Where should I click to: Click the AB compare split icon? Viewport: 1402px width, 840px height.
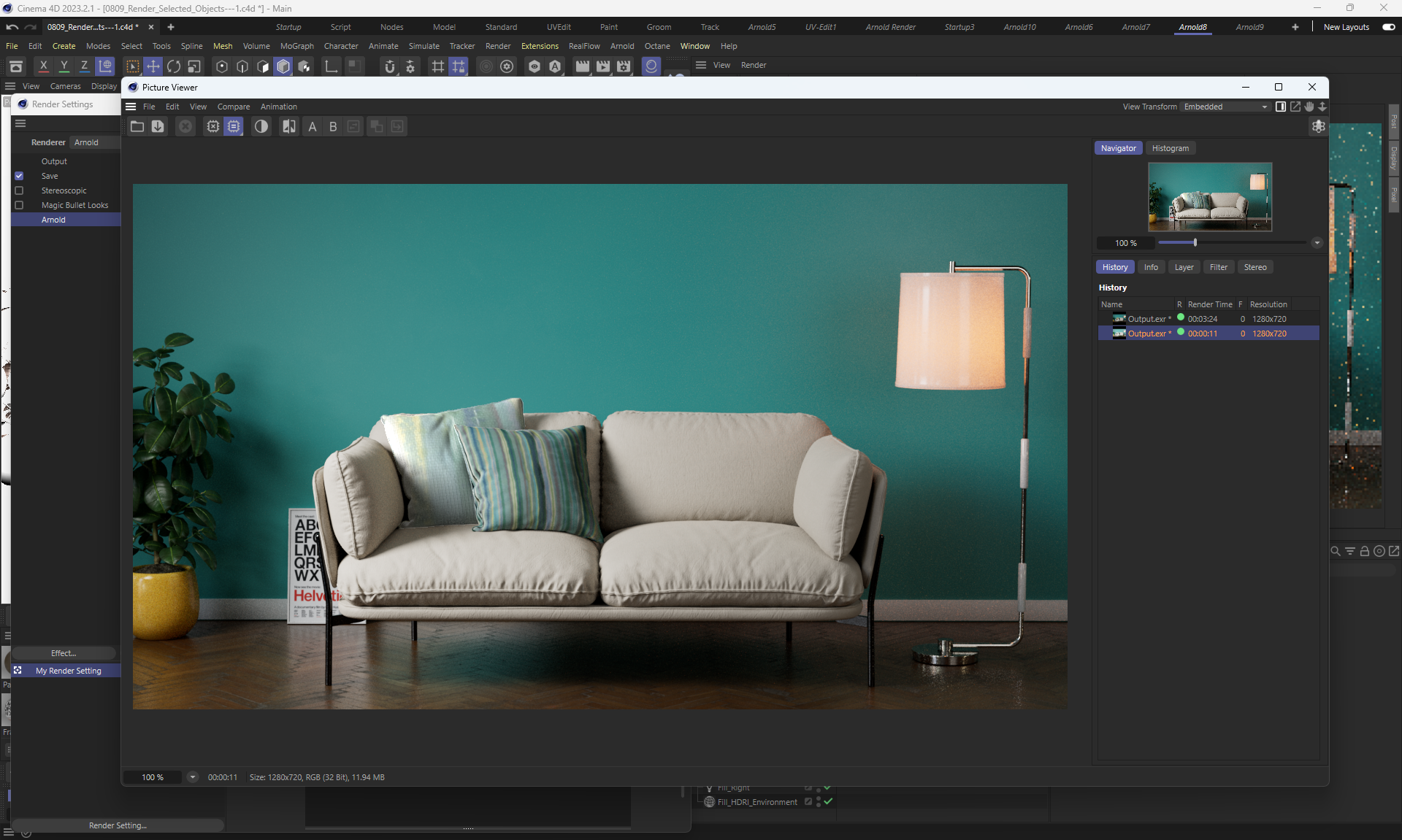[289, 126]
